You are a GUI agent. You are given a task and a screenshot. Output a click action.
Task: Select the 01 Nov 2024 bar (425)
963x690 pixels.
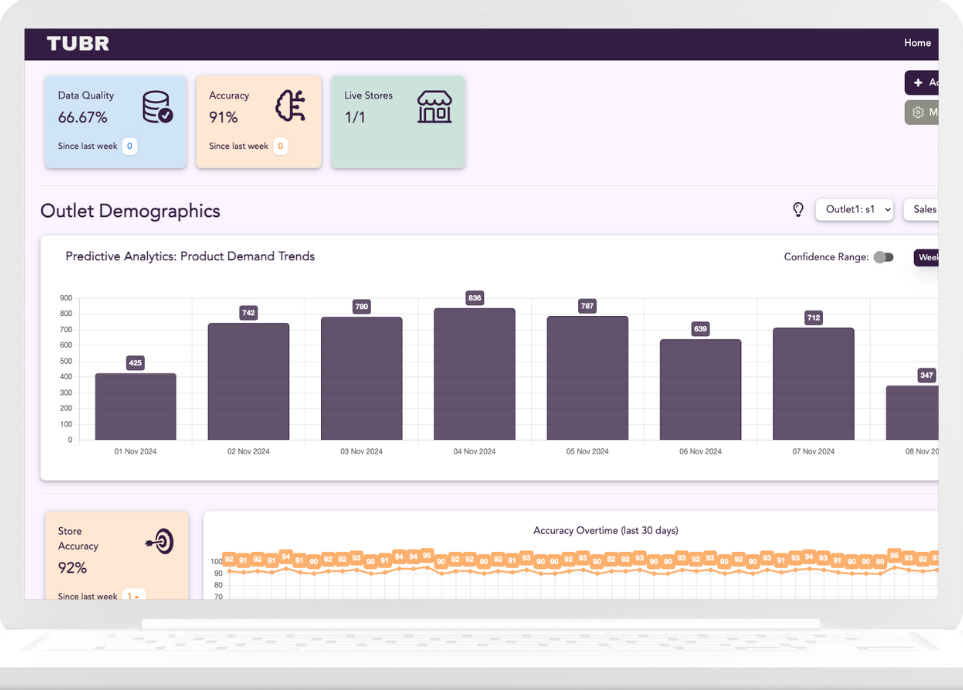coord(135,406)
